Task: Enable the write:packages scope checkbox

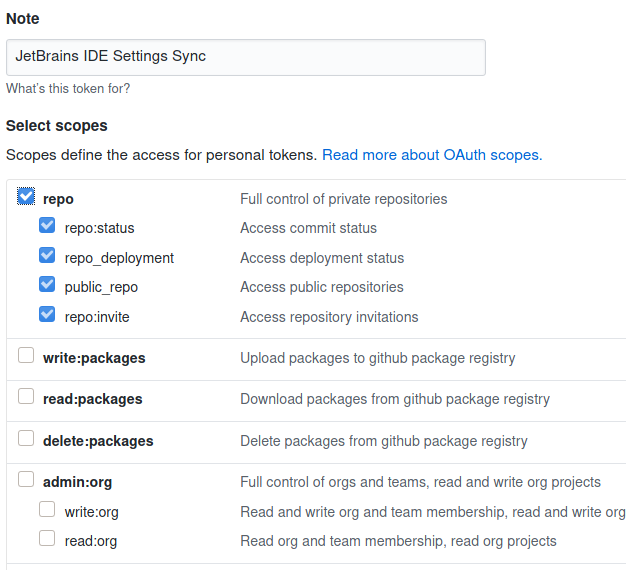Action: coord(26,356)
